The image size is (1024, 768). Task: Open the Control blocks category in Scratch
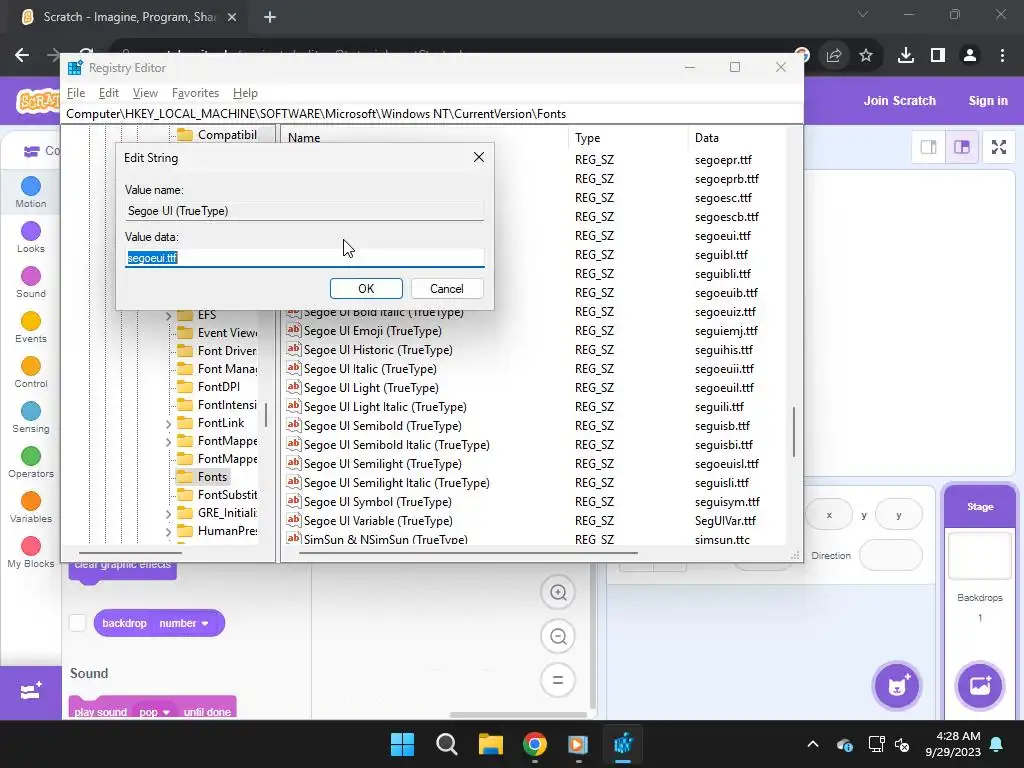(31, 372)
